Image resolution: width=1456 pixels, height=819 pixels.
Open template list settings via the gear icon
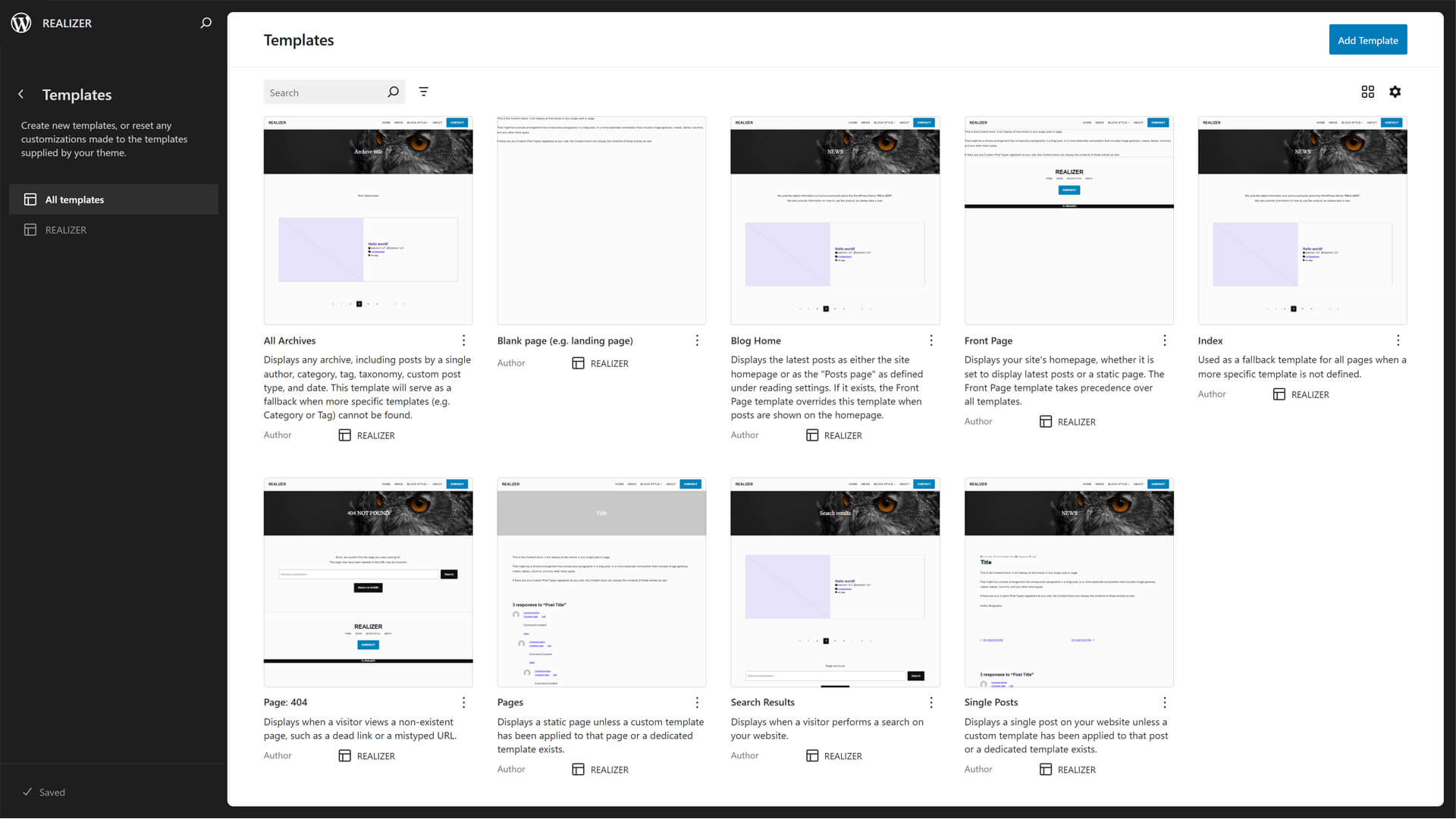click(1395, 91)
